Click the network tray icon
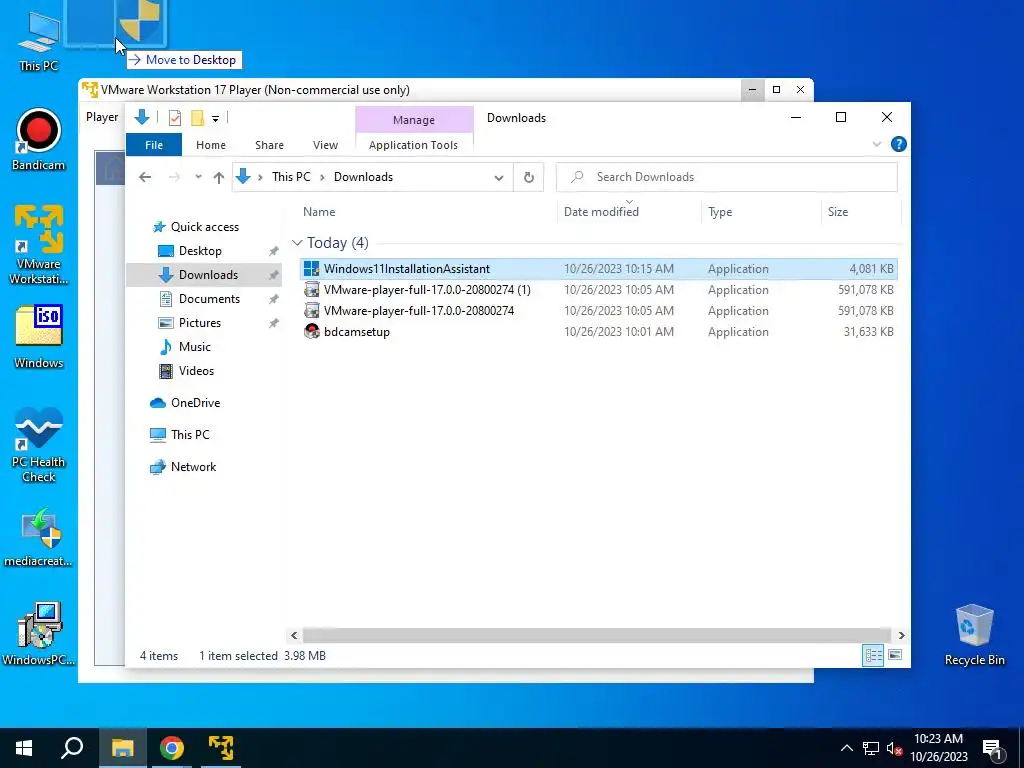Screen dimensions: 1024x768 click(x=871, y=748)
